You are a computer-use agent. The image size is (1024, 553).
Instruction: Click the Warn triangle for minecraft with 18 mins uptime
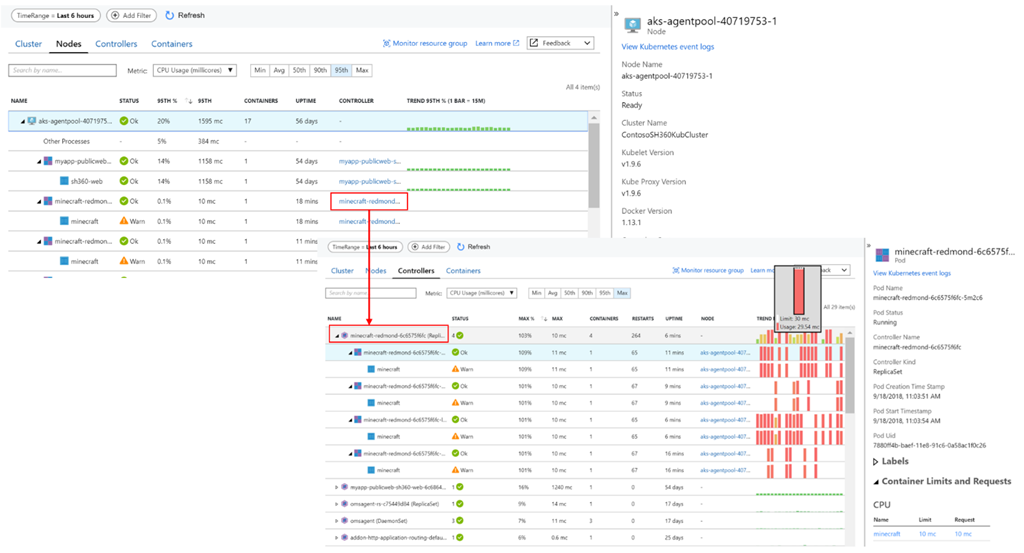(x=124, y=221)
